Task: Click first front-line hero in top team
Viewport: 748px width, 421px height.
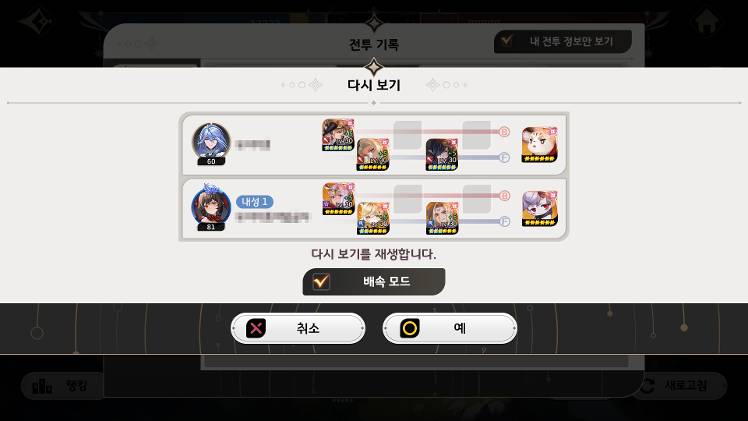Action: click(x=338, y=135)
